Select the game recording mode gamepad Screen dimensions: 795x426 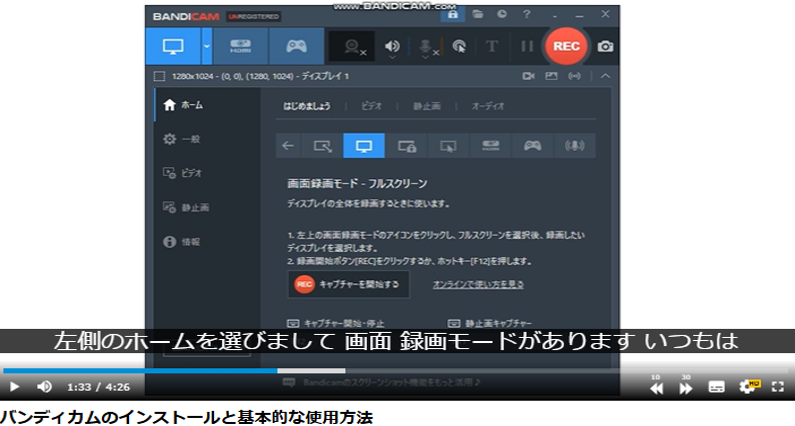pyautogui.click(x=297, y=47)
